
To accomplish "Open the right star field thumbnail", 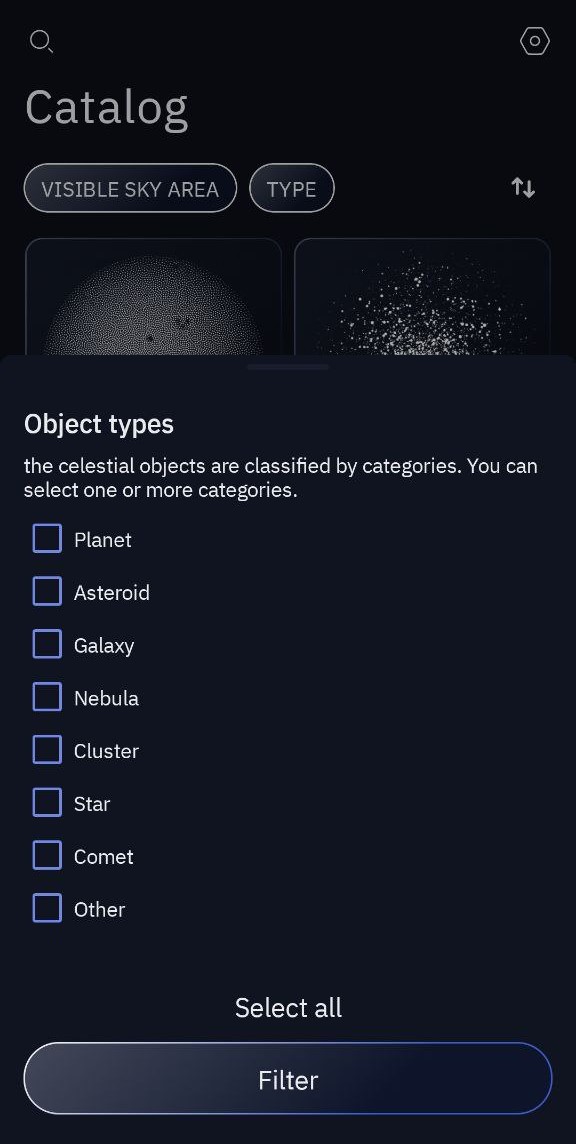I will pyautogui.click(x=422, y=300).
